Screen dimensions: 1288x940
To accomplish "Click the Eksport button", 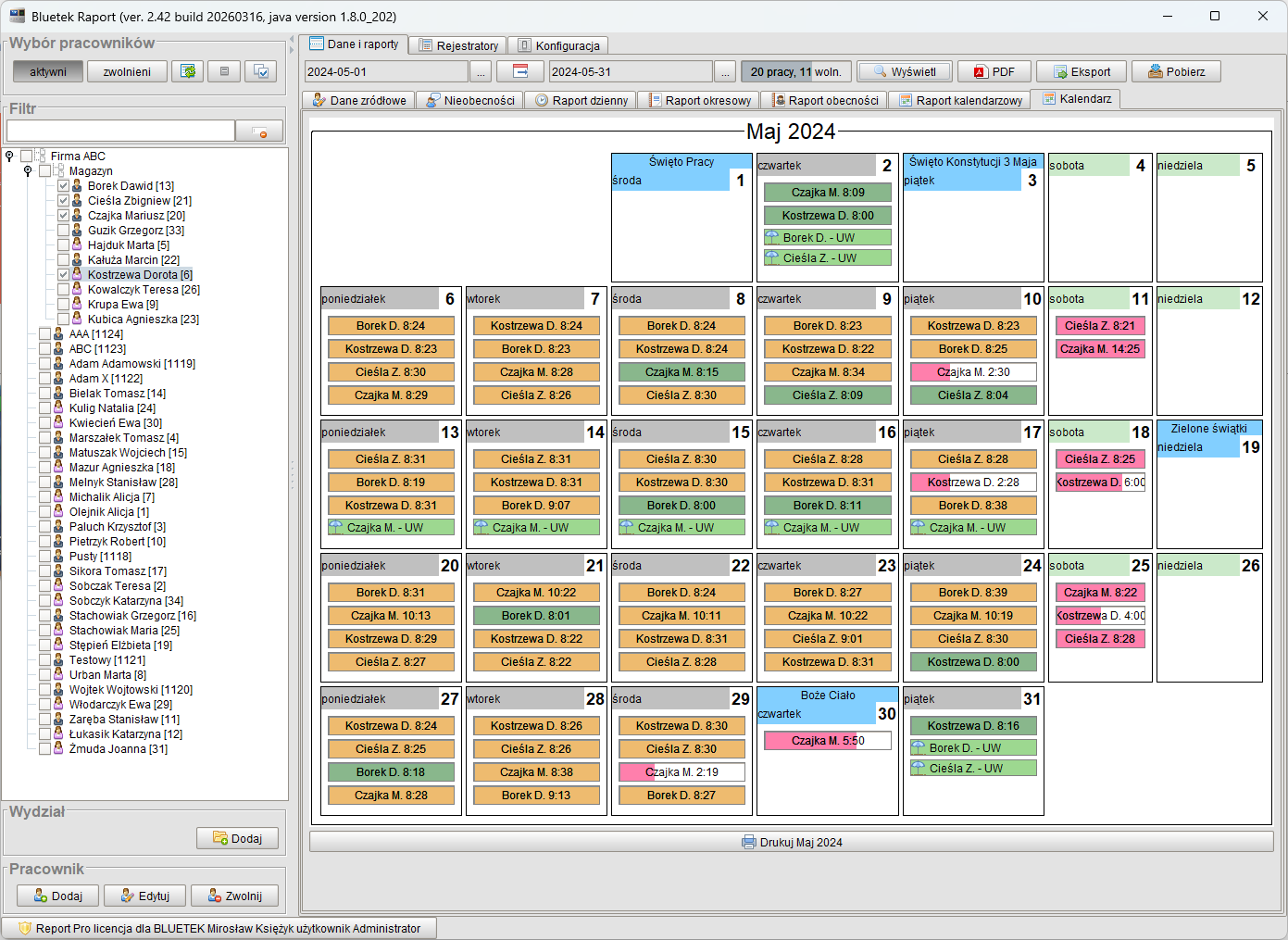I will click(x=1081, y=71).
